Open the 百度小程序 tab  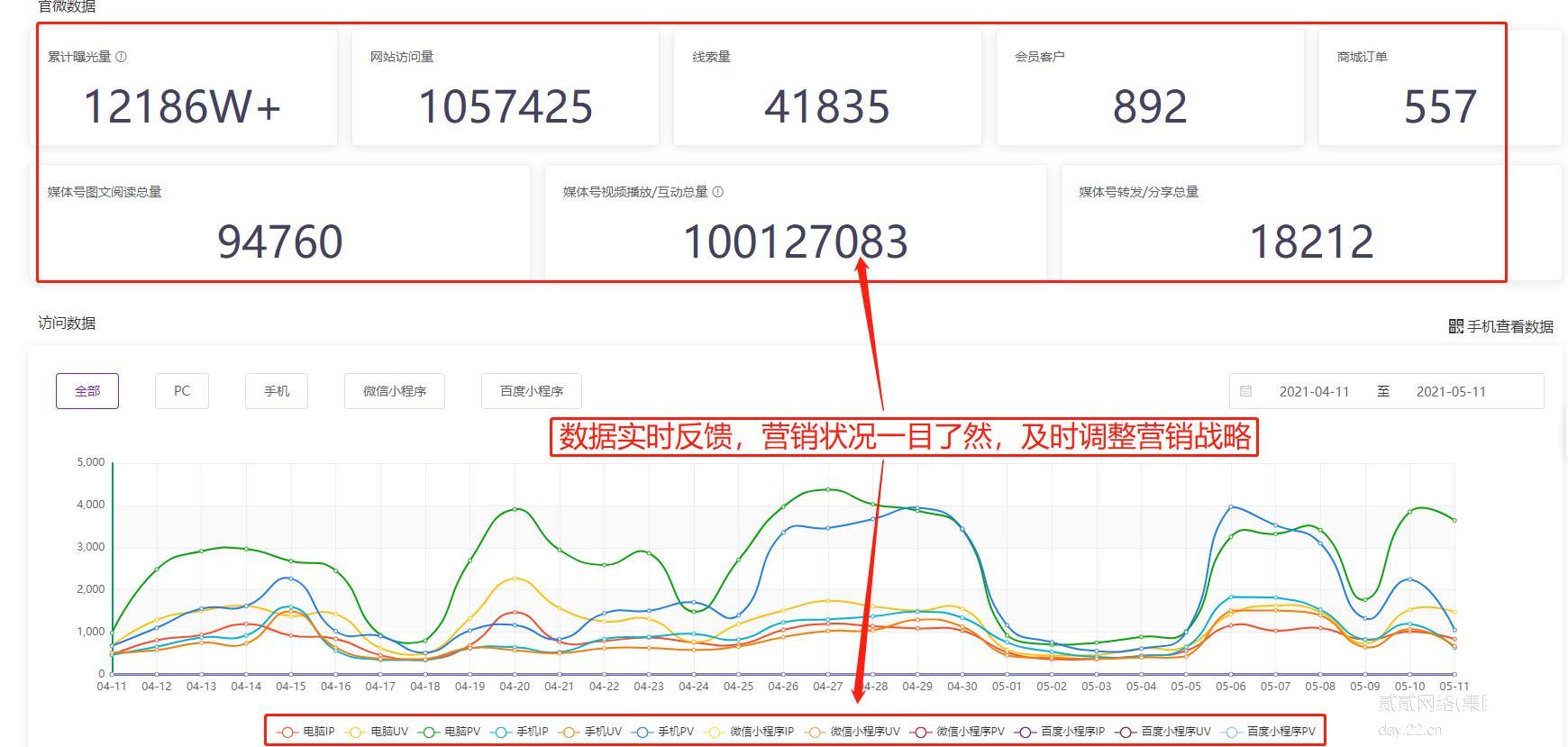coord(532,391)
